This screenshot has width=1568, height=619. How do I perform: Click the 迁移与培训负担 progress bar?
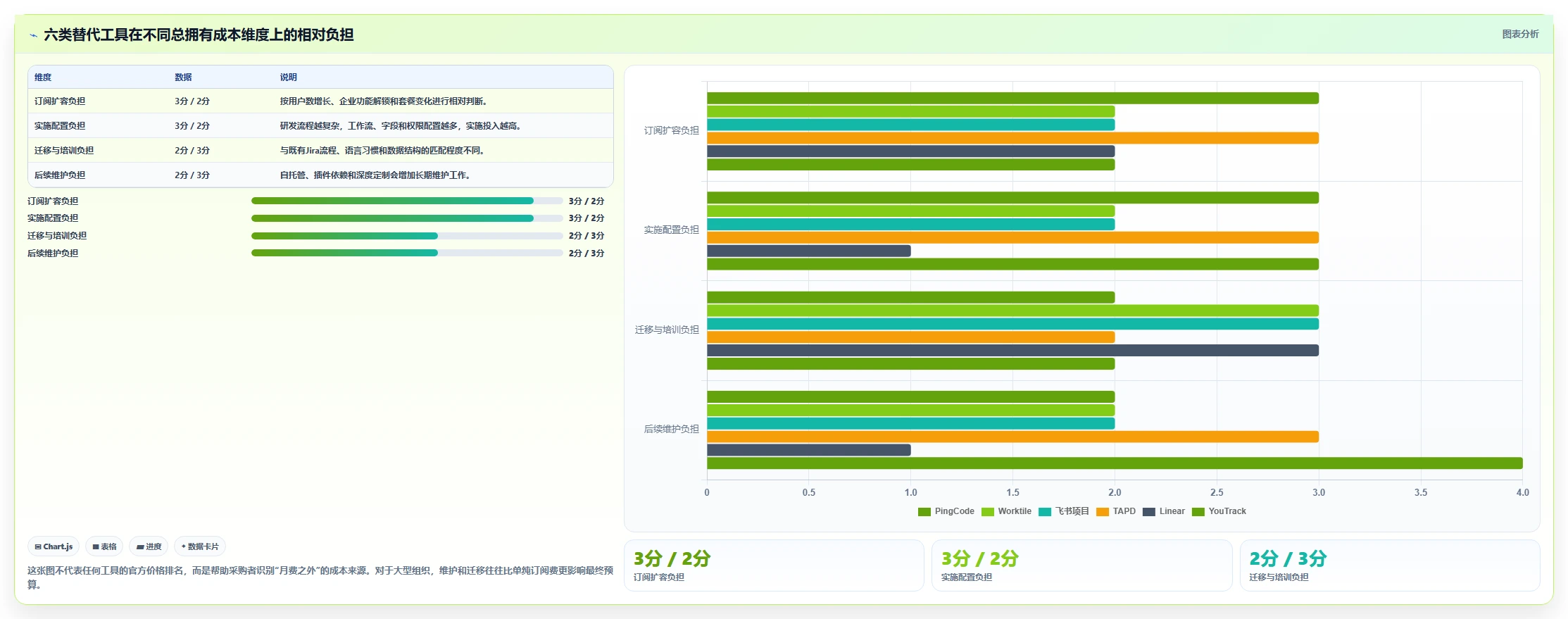(x=407, y=236)
